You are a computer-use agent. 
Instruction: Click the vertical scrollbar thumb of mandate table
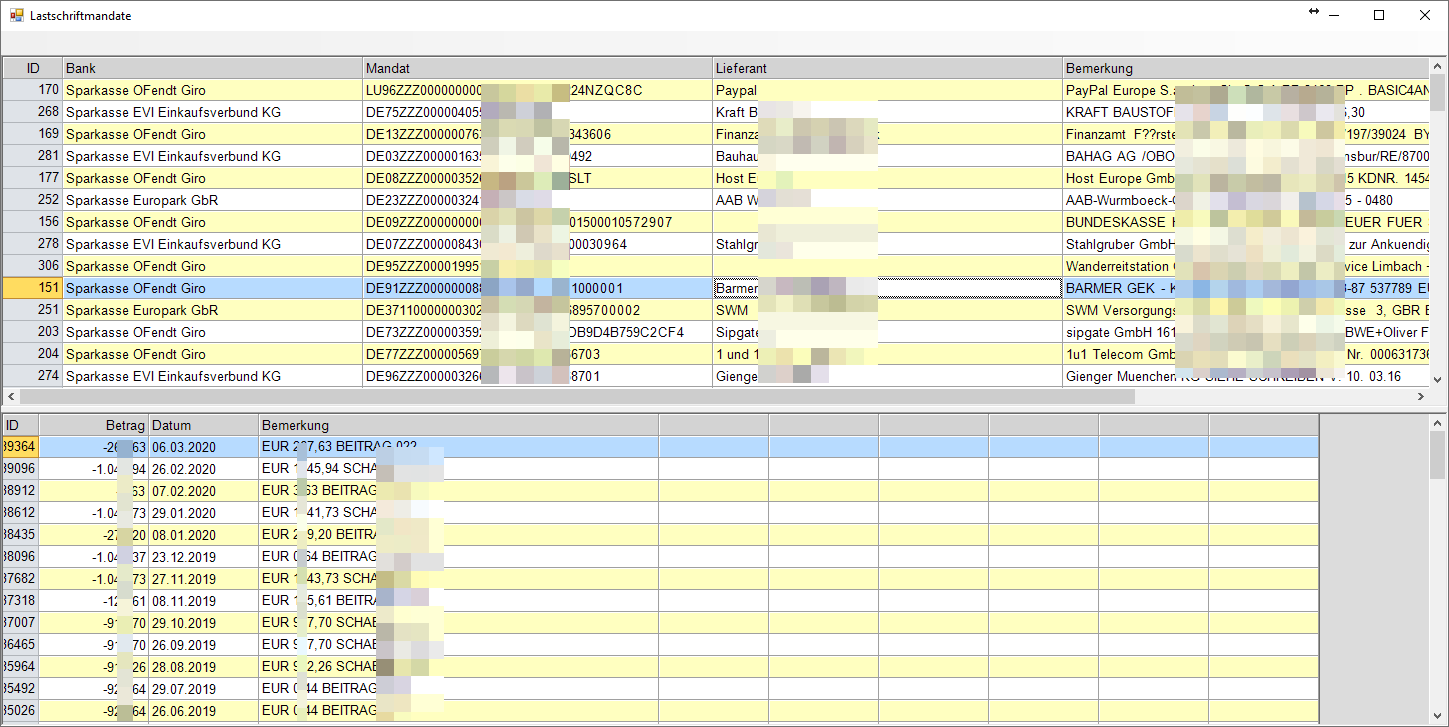(x=1438, y=93)
